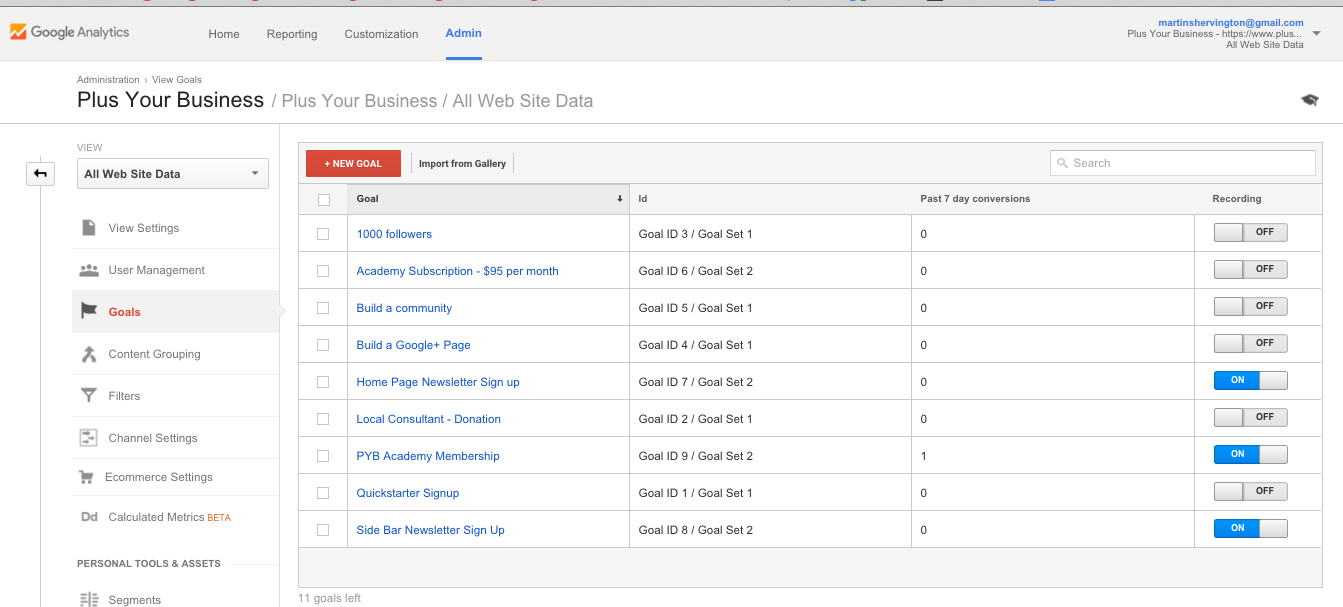Click the Ecommerce Settings cart icon

pyautogui.click(x=88, y=477)
